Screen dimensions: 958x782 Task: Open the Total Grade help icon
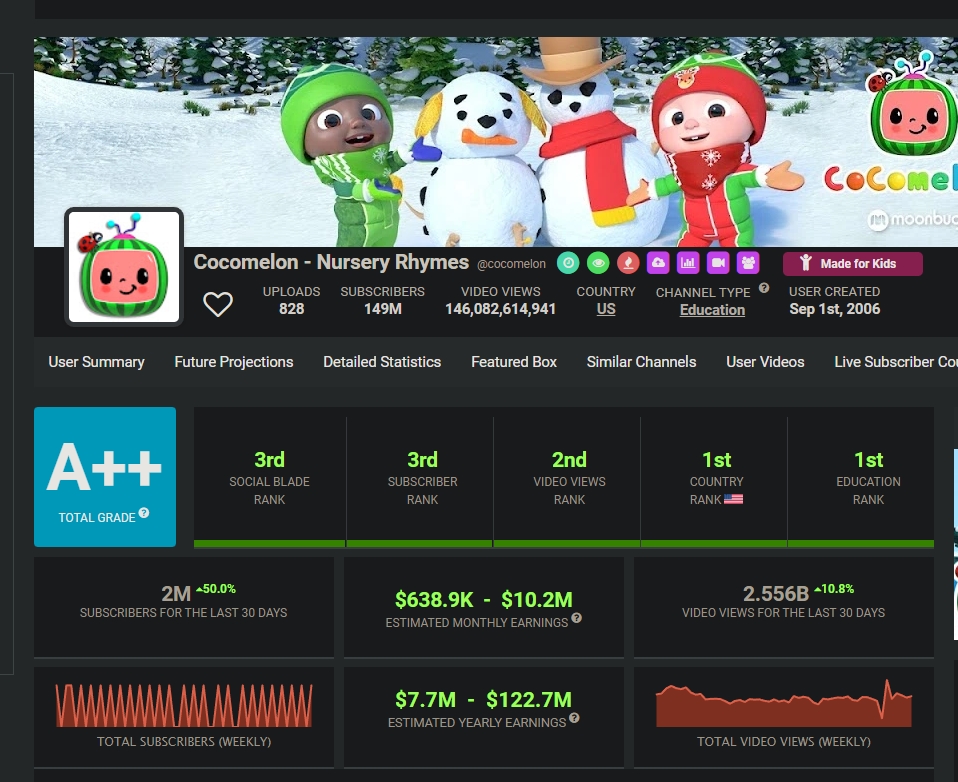[x=144, y=513]
